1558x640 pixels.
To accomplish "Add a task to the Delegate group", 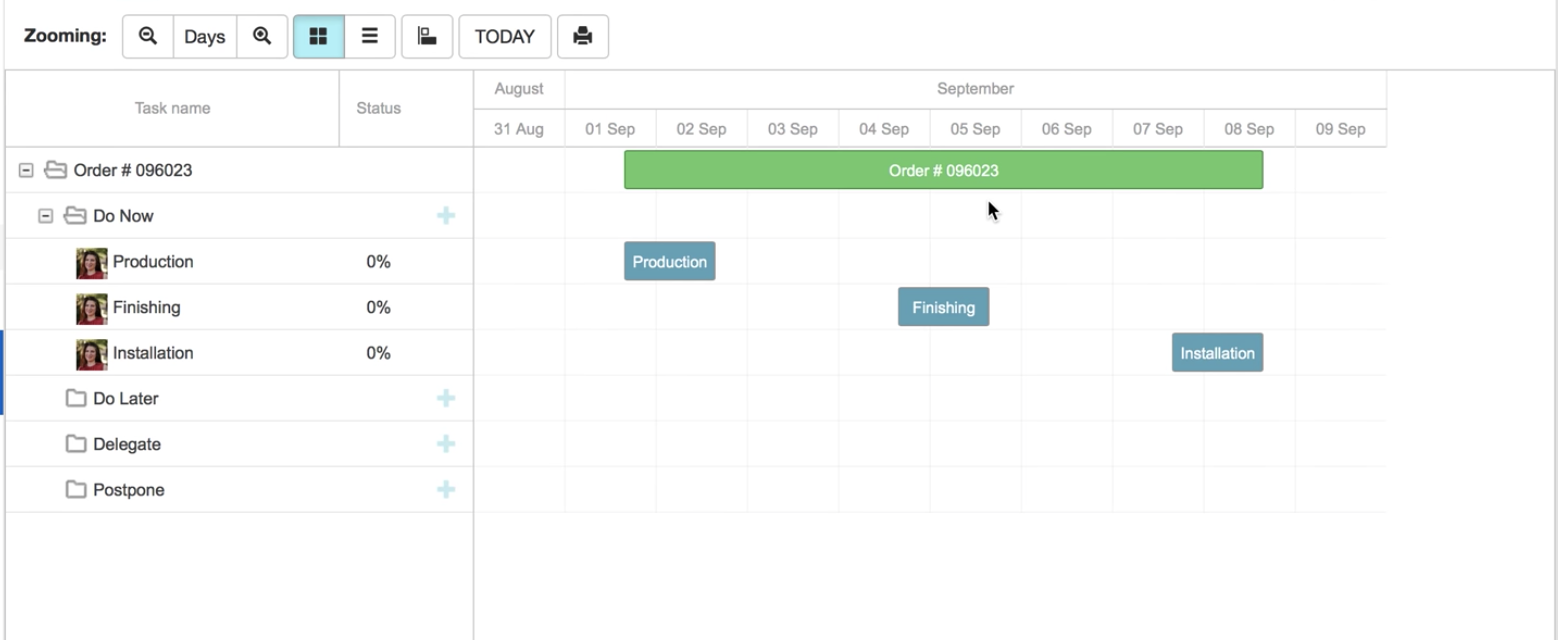I will (x=447, y=443).
